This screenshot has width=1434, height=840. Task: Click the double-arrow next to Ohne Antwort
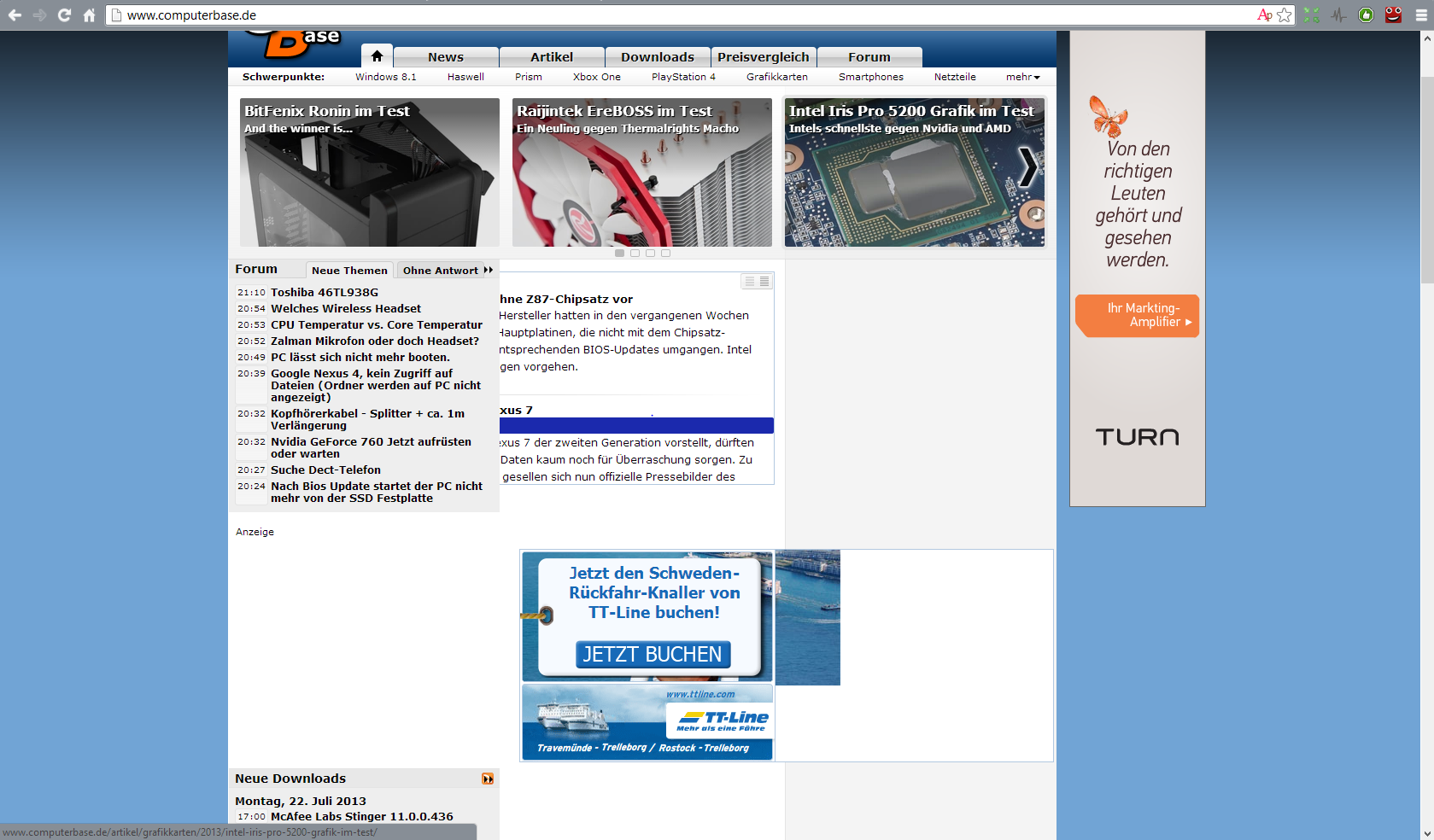489,270
